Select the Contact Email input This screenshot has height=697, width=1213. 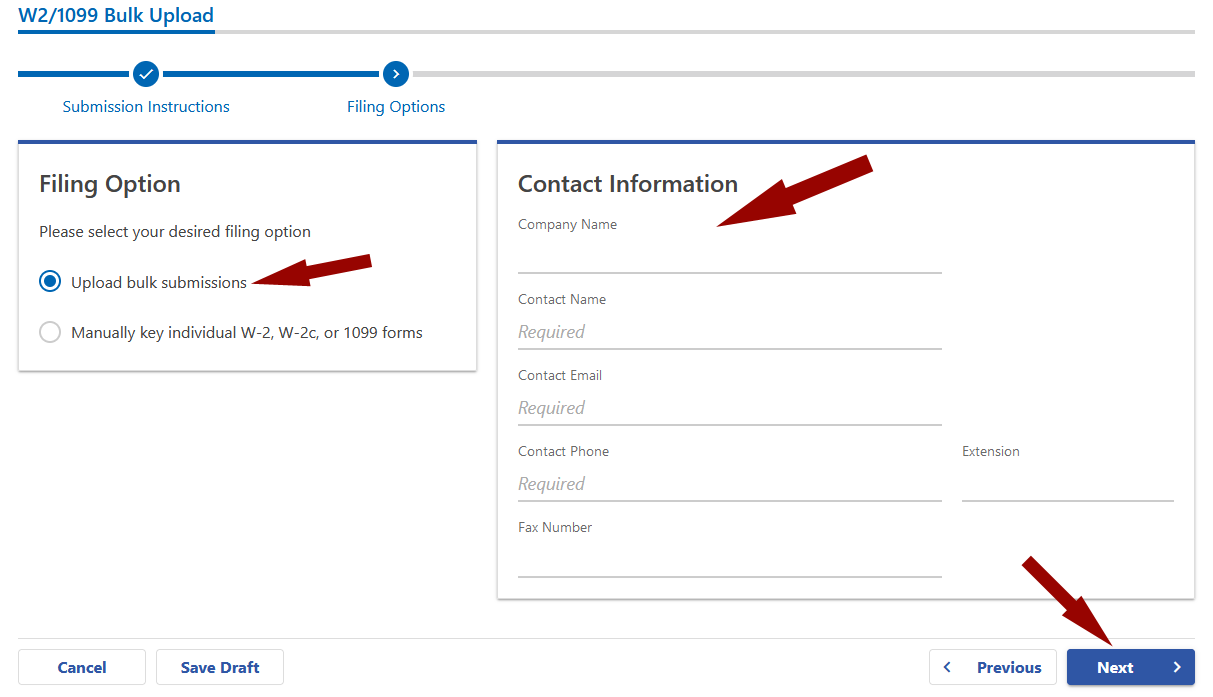tap(729, 408)
